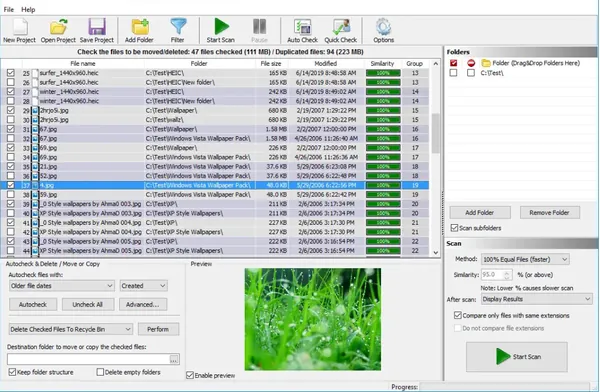Open the File menu
The image size is (600, 392).
click(8, 9)
